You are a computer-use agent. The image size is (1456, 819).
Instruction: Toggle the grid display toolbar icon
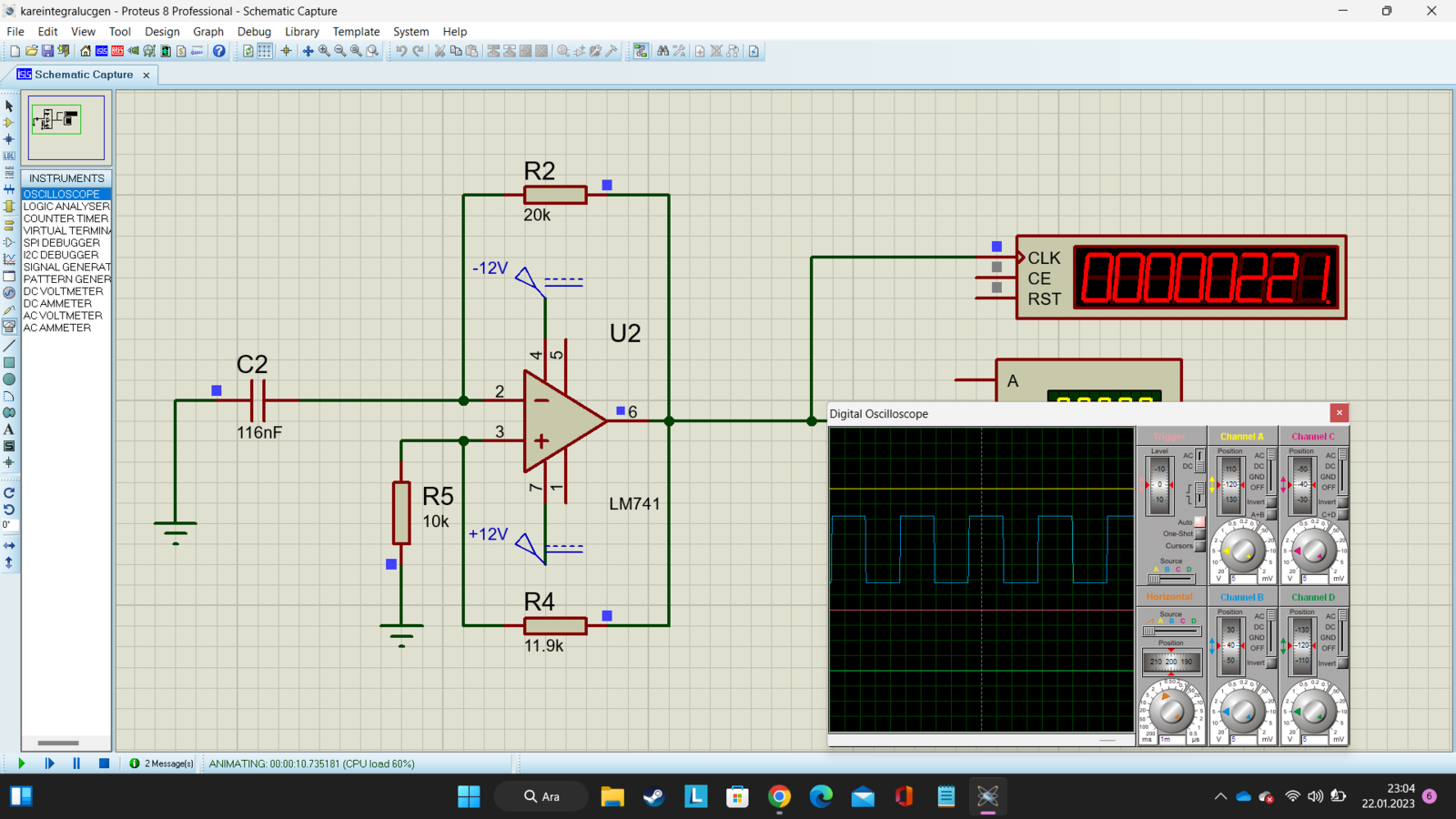point(265,51)
